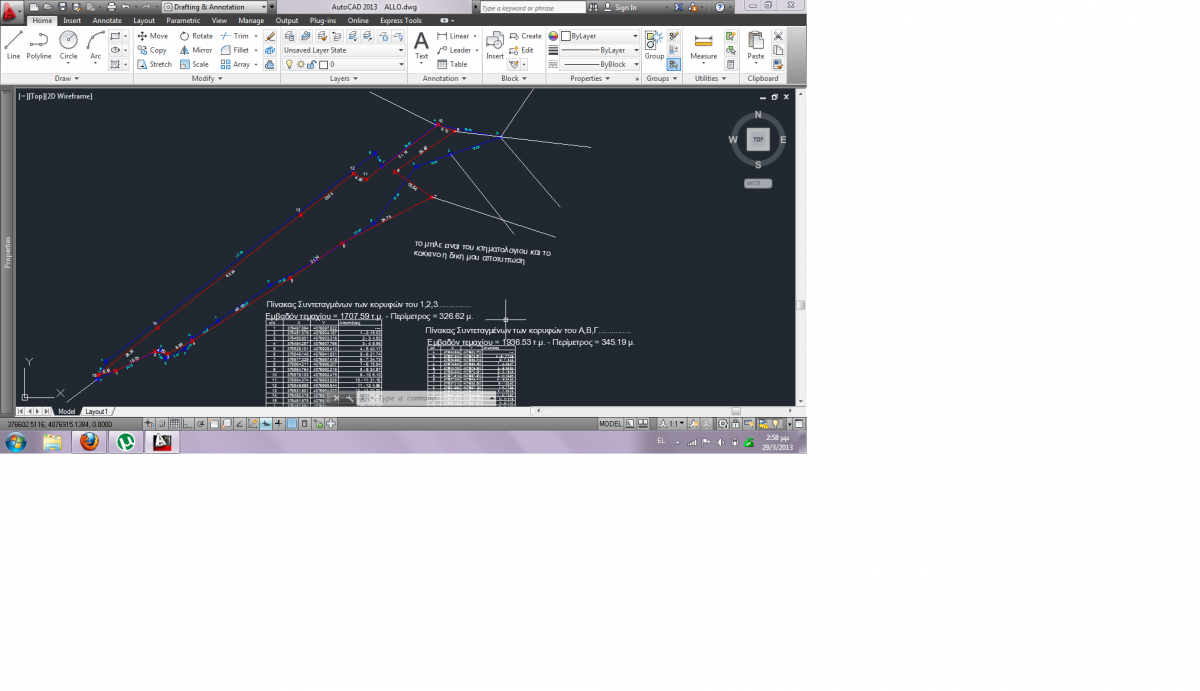
Task: Select the Polyline tool
Action: coord(39,45)
